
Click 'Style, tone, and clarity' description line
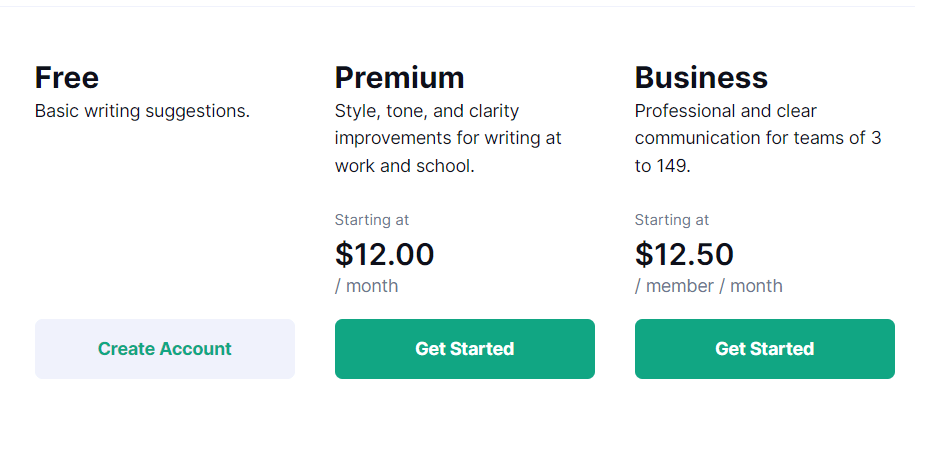pyautogui.click(x=427, y=111)
